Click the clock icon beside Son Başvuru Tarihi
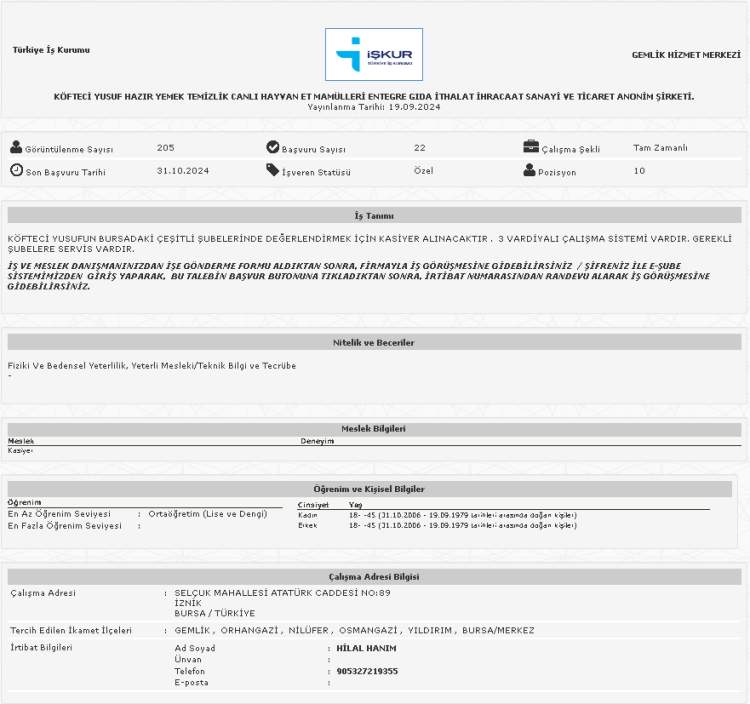Viewport: 750px width, 704px height. pyautogui.click(x=16, y=170)
